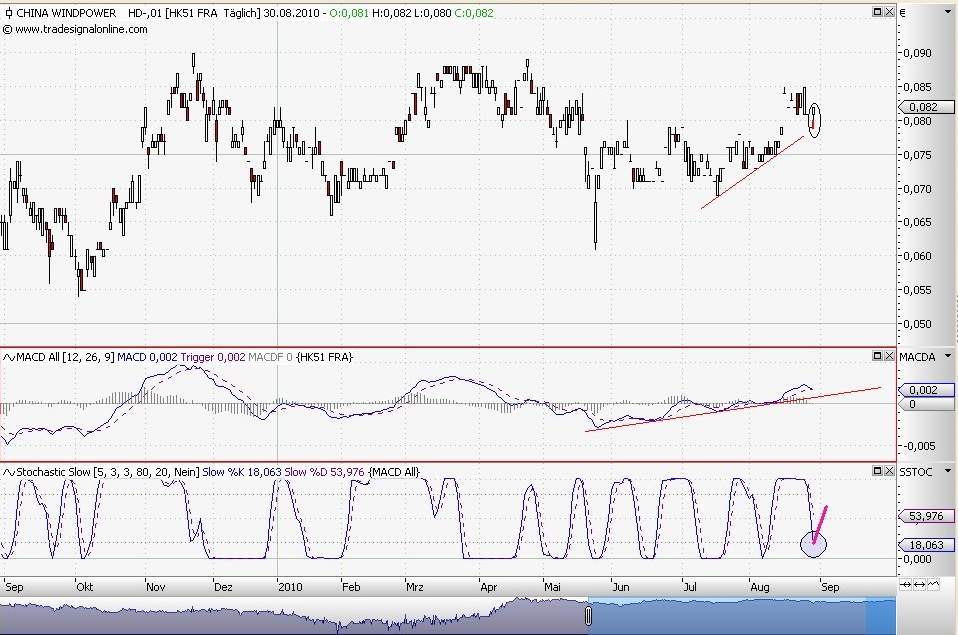The width and height of the screenshot is (958, 635).
Task: Close the MACD All indicator pane
Action: (889, 356)
